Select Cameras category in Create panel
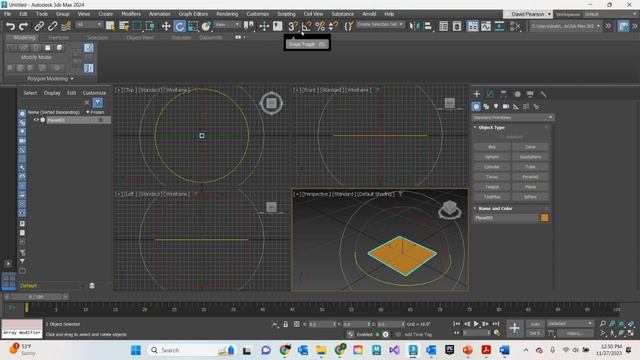Image resolution: width=640 pixels, height=360 pixels. pos(506,107)
